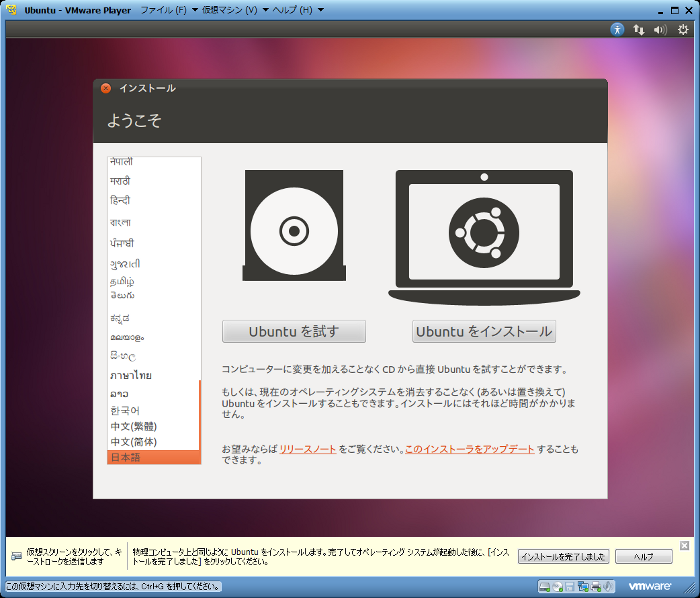Click the printer device icon in VMware status bar

[x=596, y=586]
